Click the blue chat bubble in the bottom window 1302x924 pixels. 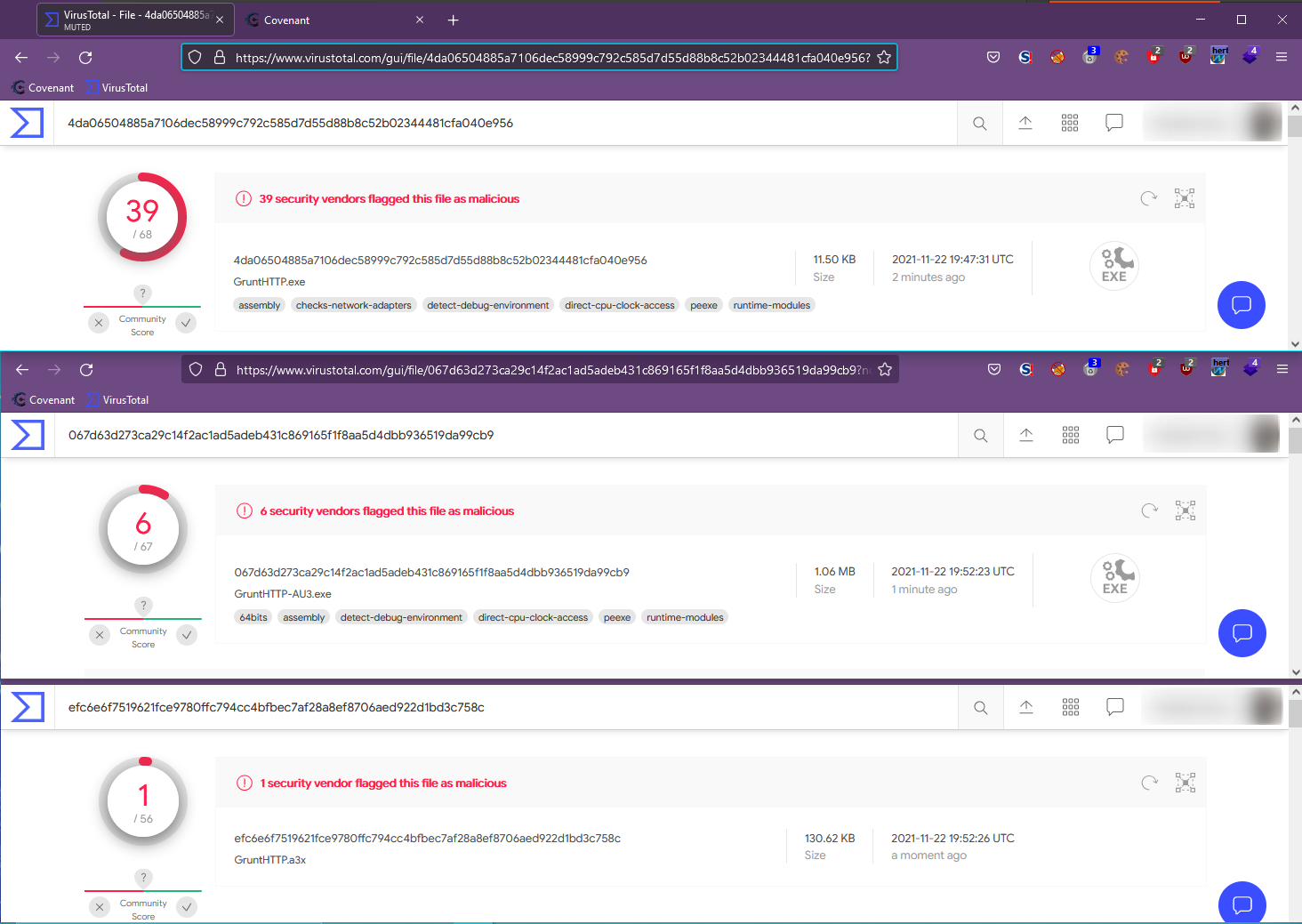click(x=1242, y=903)
